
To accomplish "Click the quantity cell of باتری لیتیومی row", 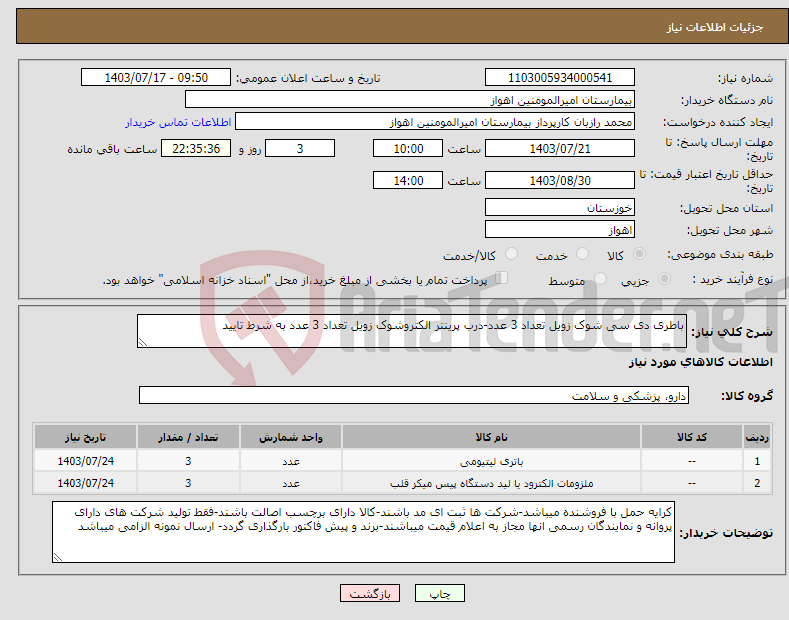I will pos(188,461).
